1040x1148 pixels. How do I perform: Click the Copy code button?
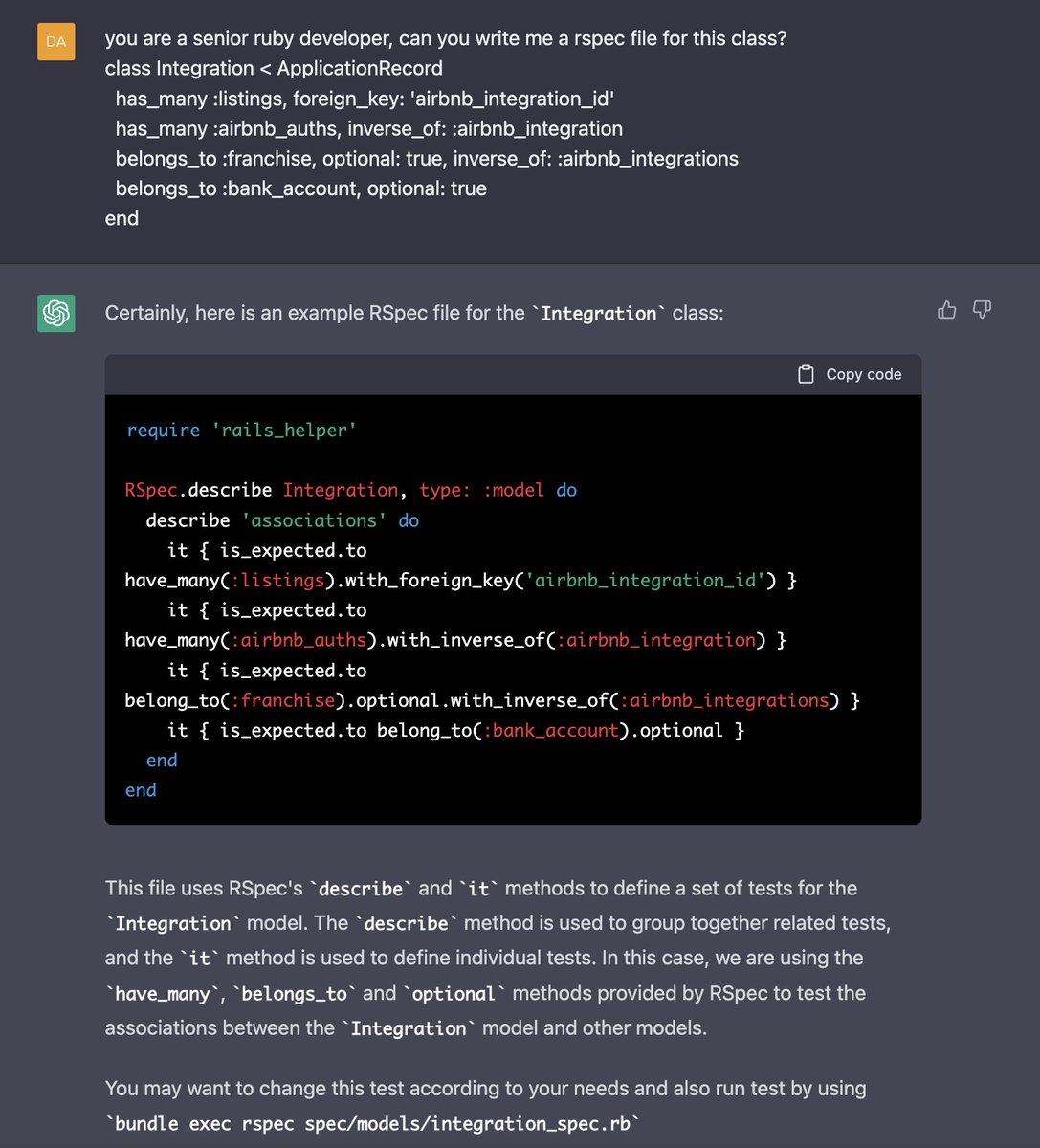(848, 374)
